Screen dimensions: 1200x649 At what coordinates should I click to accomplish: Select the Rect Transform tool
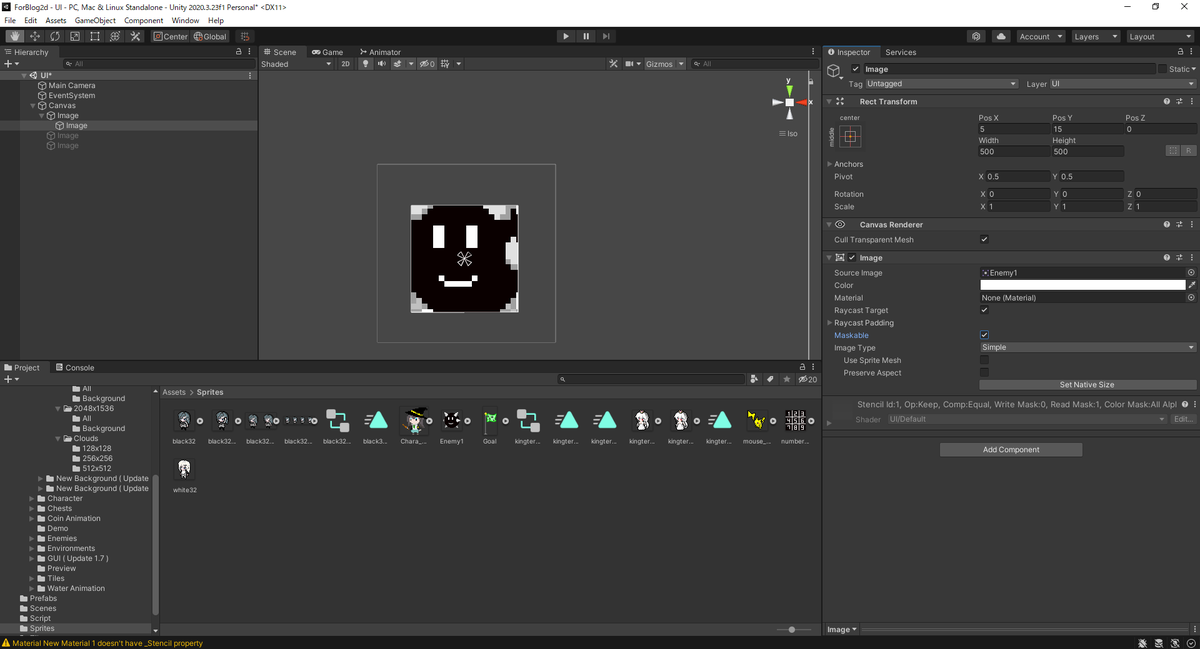[94, 36]
